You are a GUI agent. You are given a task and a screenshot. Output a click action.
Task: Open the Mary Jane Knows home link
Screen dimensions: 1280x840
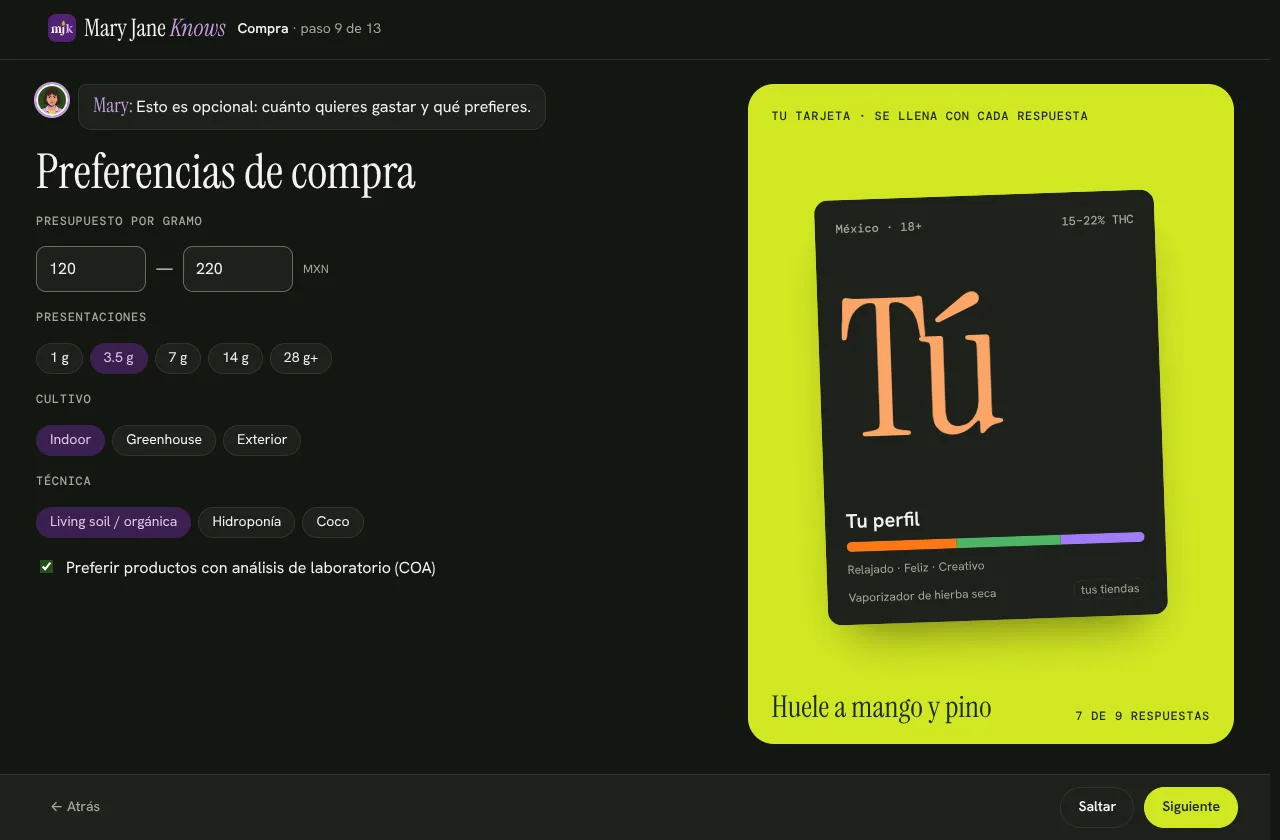click(137, 28)
